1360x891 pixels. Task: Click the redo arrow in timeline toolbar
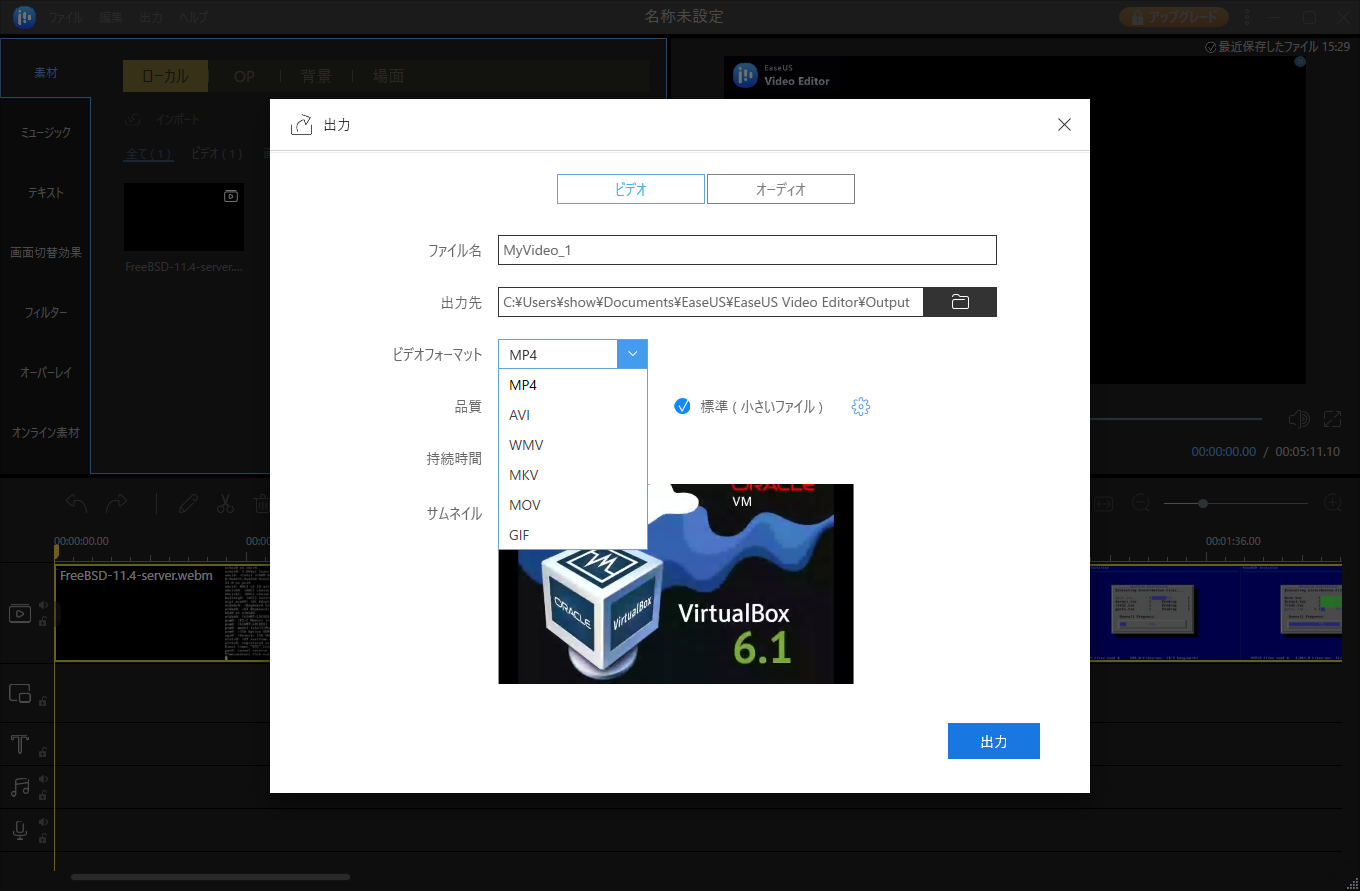tap(117, 503)
